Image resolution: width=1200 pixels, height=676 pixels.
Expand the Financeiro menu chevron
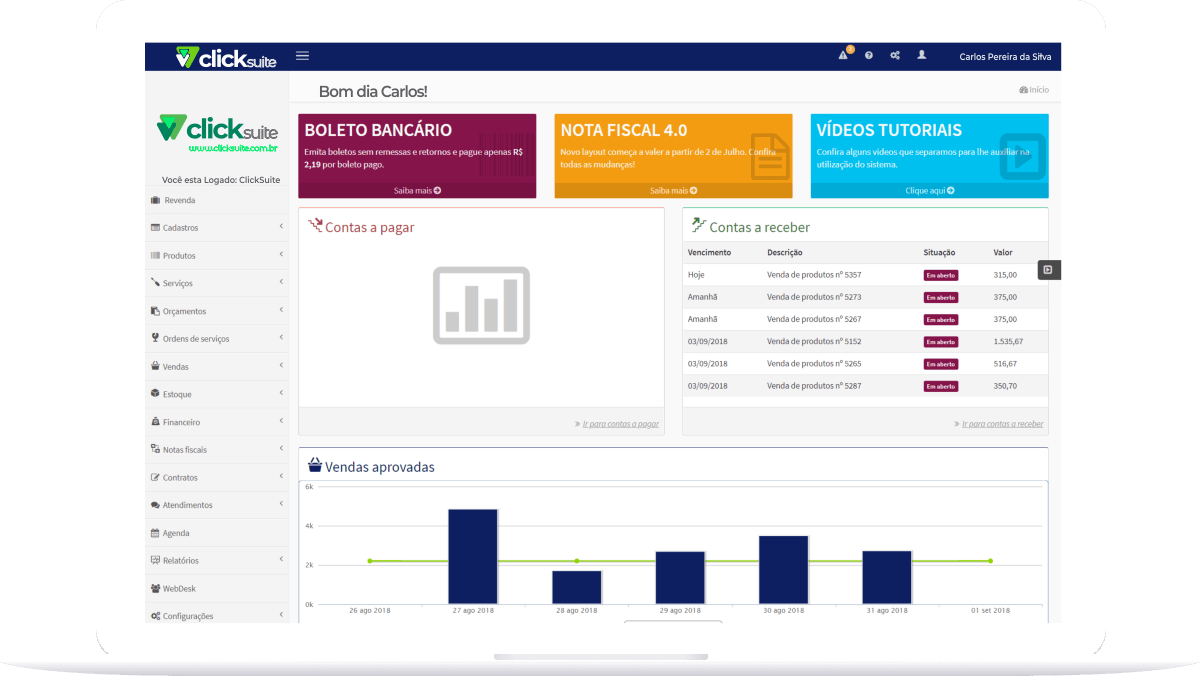point(282,421)
